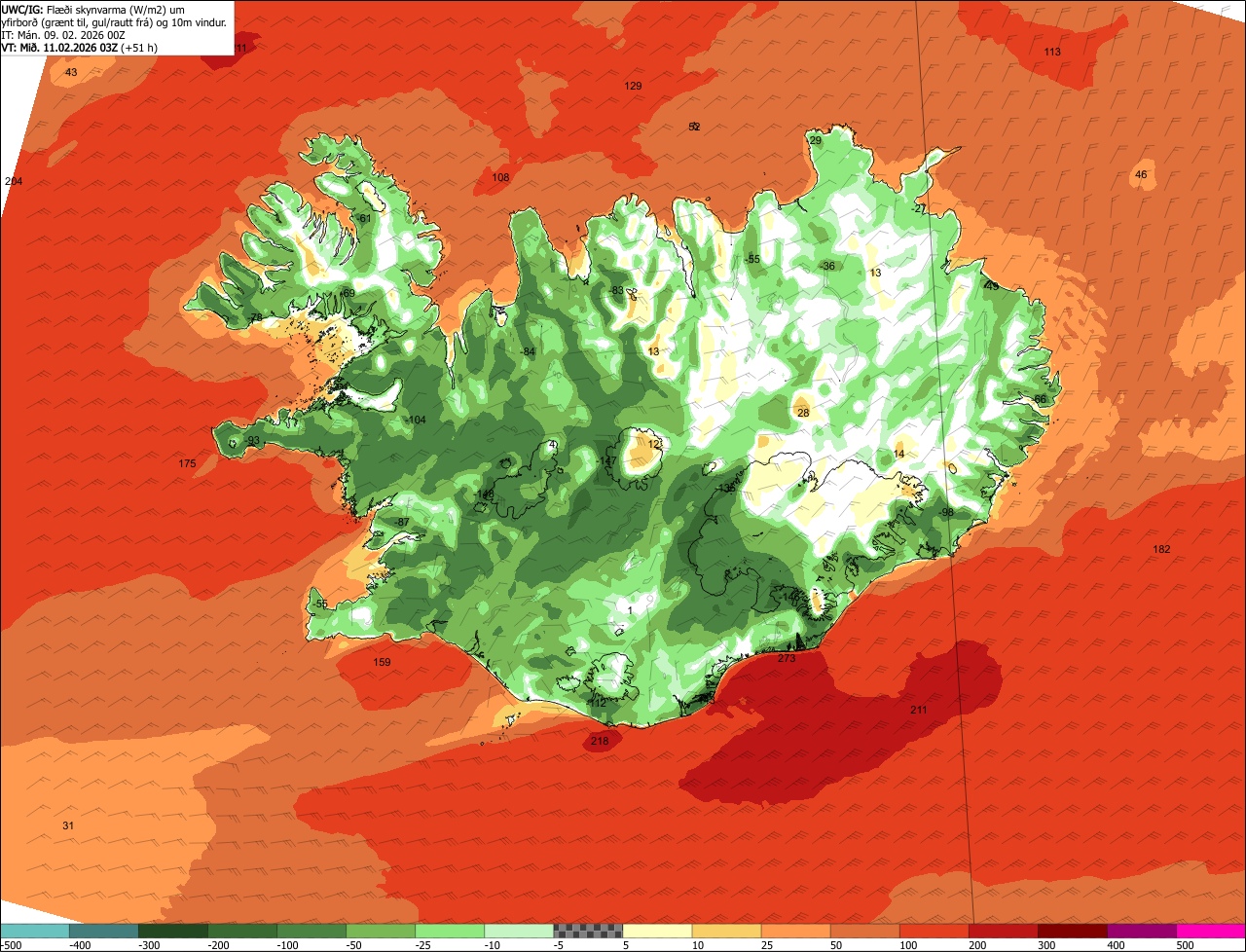The width and height of the screenshot is (1246, 952).
Task: Click the checkered legend swatch between -5 and 5
Action: pos(588,931)
